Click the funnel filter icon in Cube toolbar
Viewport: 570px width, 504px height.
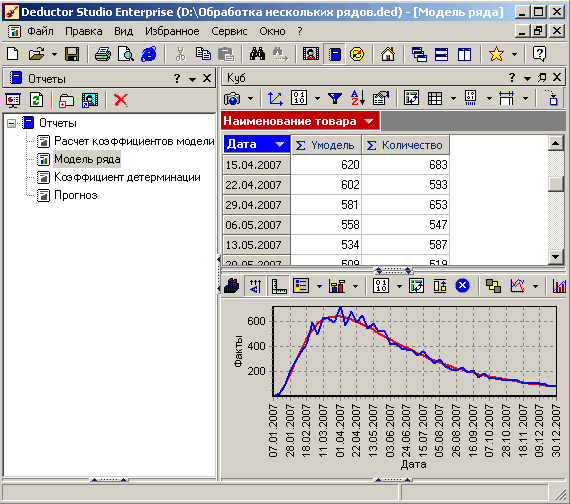[334, 98]
